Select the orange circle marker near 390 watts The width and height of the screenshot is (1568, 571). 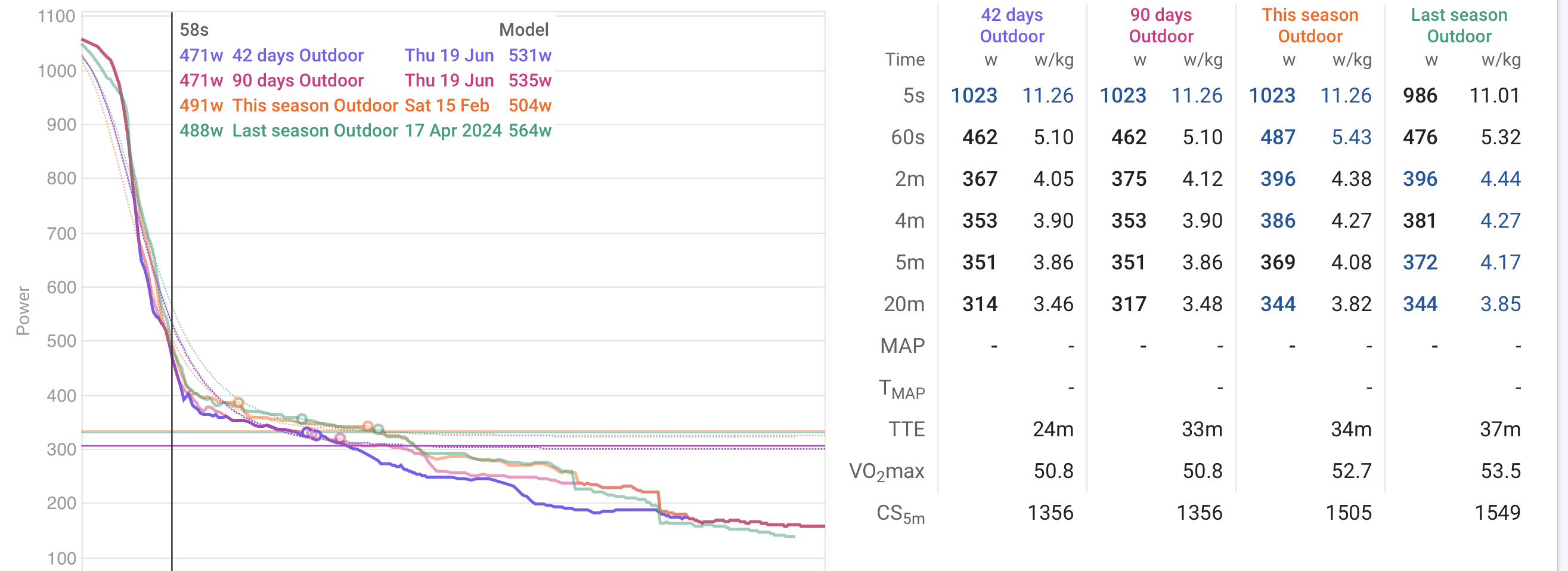click(x=238, y=402)
